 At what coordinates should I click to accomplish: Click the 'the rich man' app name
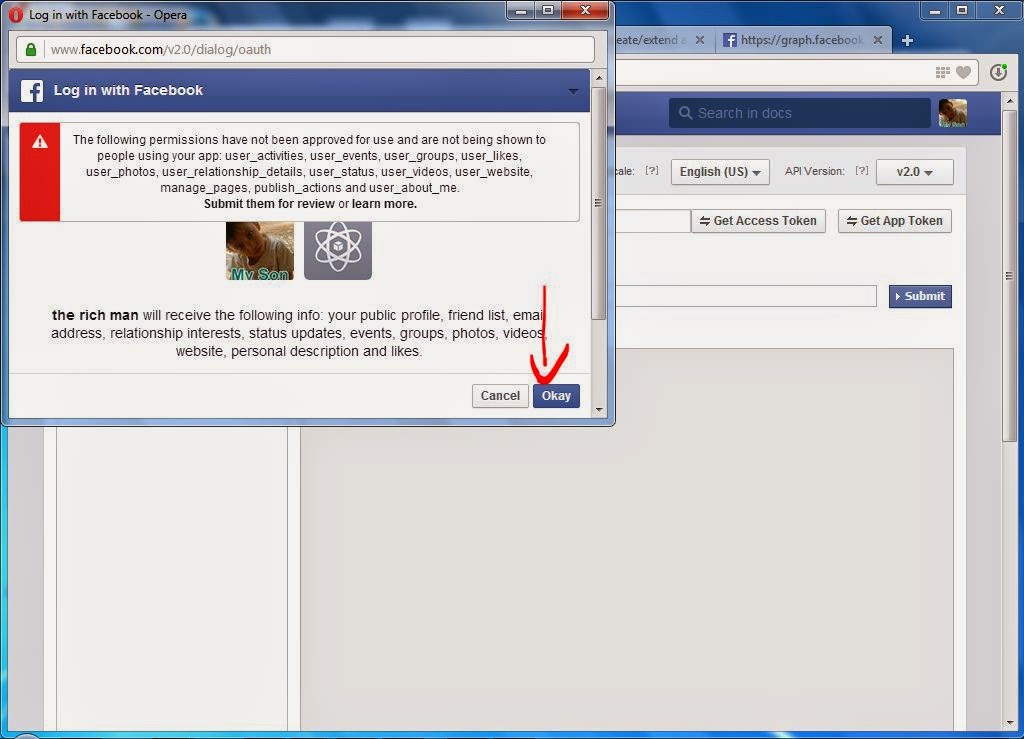click(95, 315)
